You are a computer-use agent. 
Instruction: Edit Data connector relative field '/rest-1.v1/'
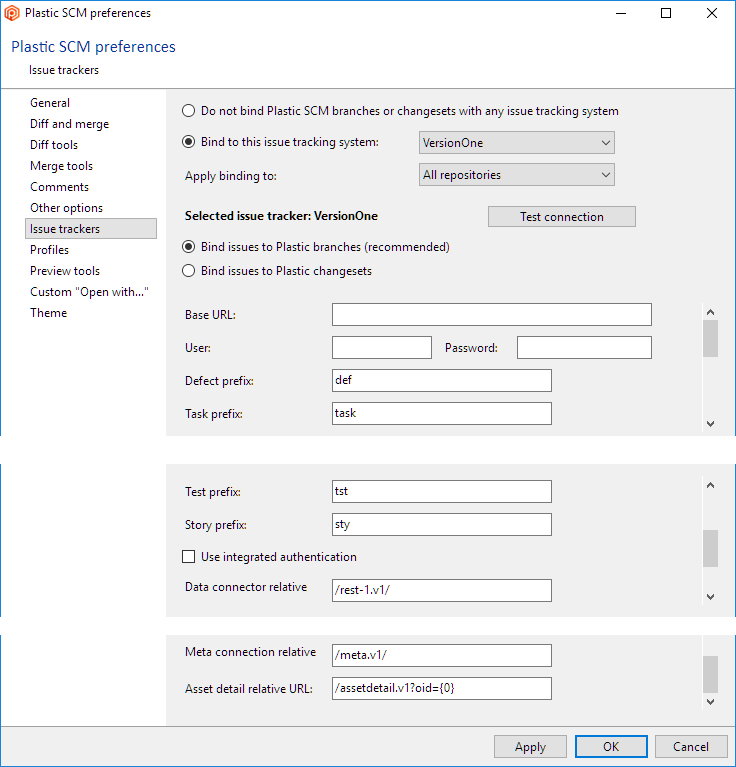coord(442,590)
